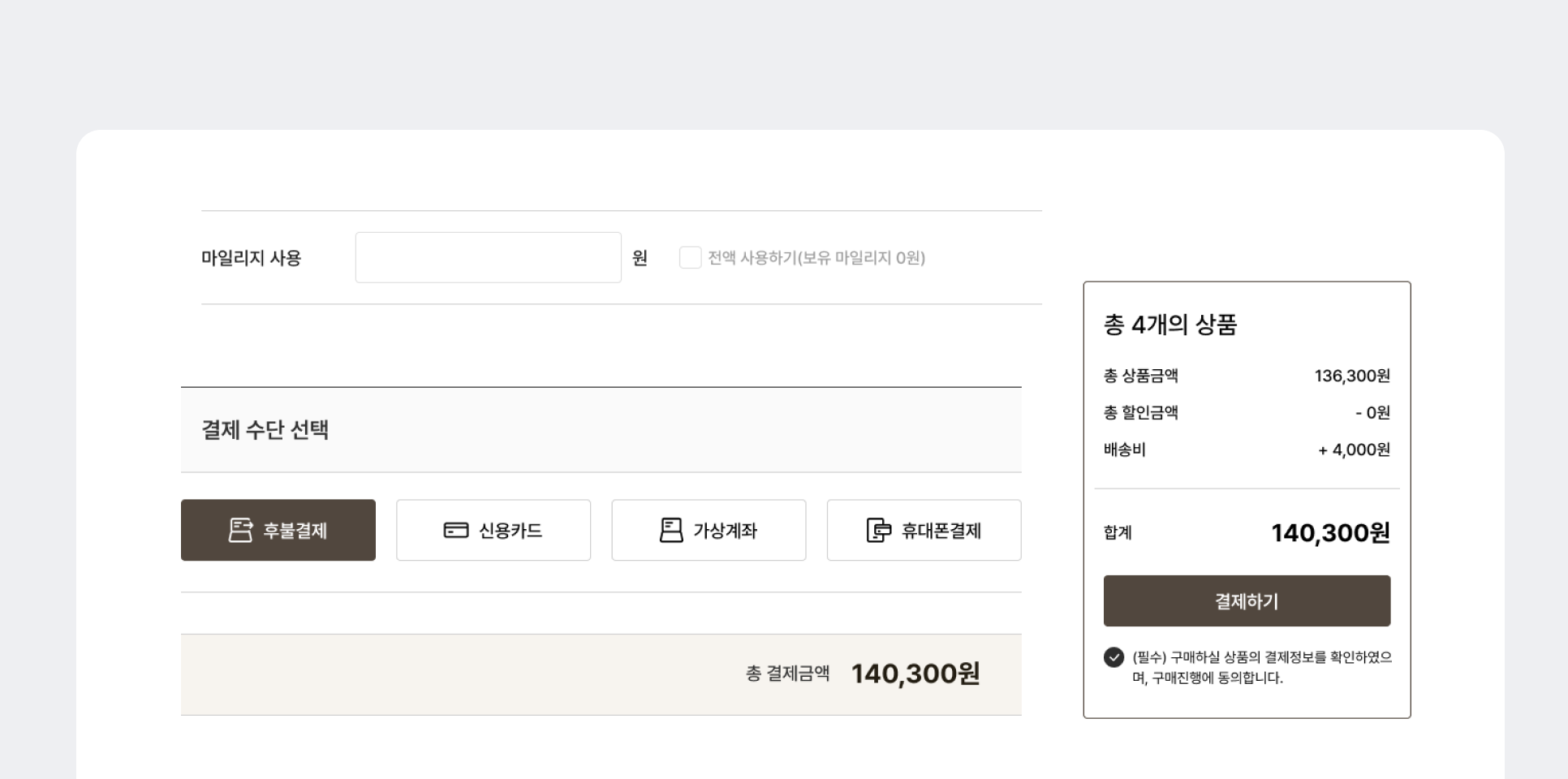The height and width of the screenshot is (779, 1568).
Task: Focus the 마일리지 사용 input field
Action: point(488,258)
